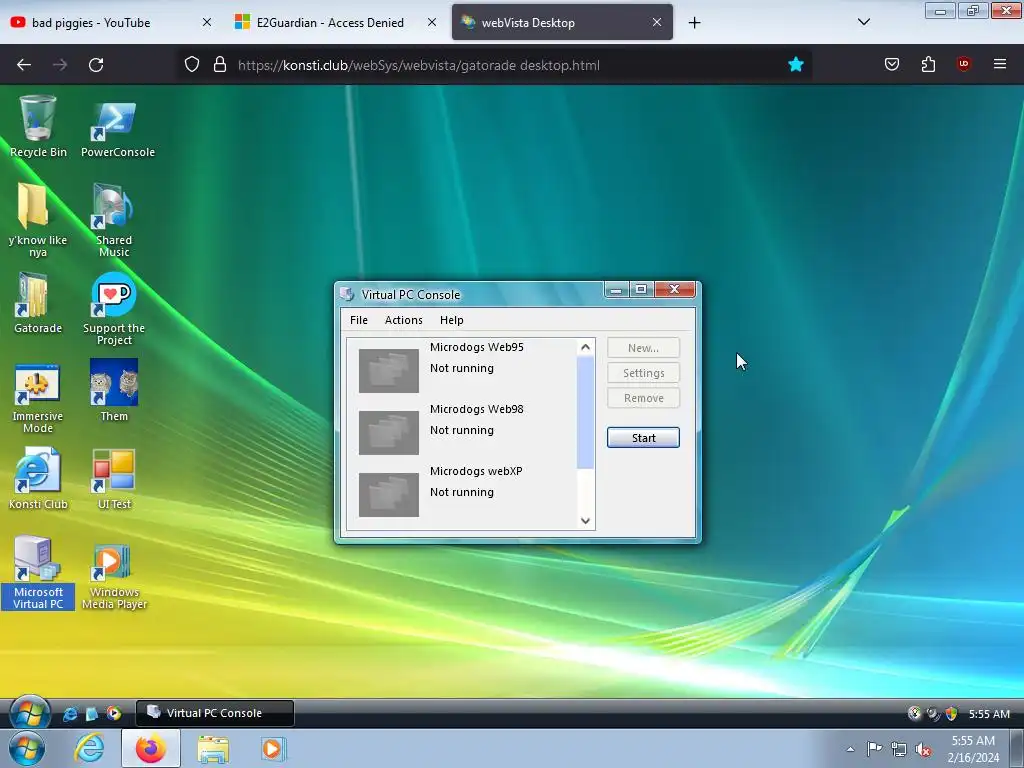Reload the current page
1024x768 pixels.
96,64
